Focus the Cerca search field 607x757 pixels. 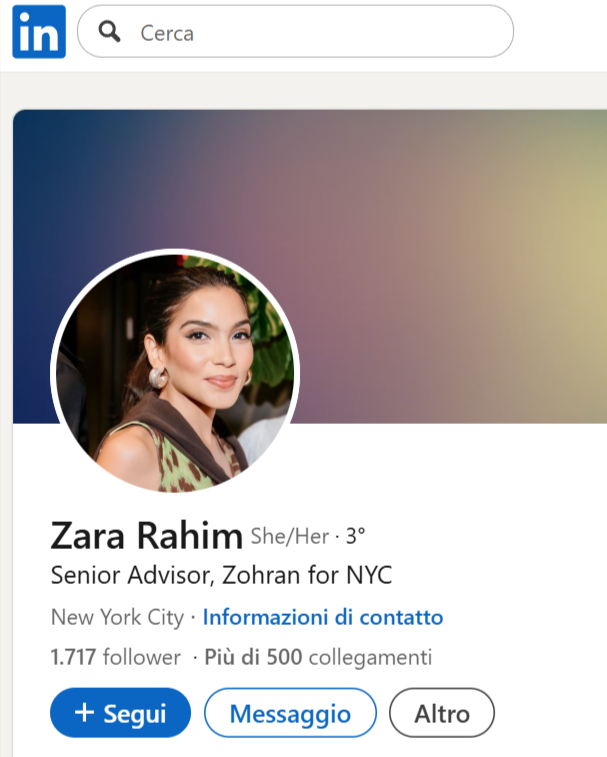(295, 32)
